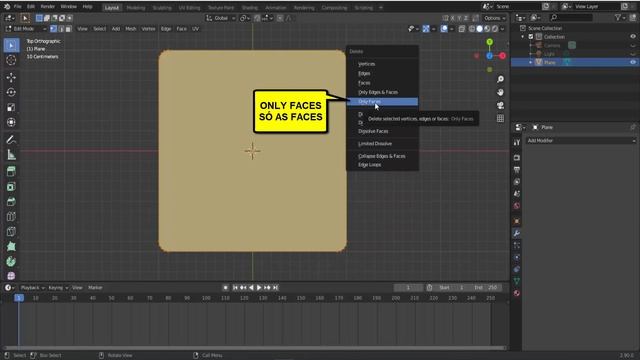Click the green Y axis gizmo
640x360 pixels.
489,42
